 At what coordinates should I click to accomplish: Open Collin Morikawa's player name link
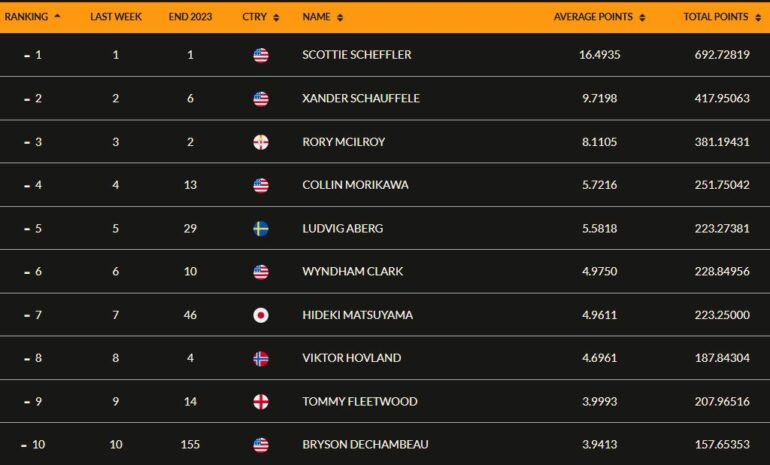coord(356,185)
